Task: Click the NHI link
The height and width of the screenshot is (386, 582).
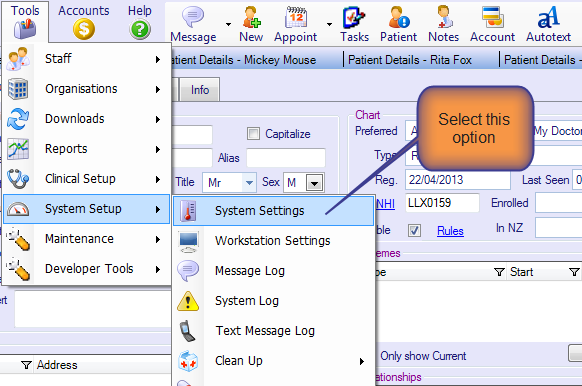Action: tap(385, 204)
